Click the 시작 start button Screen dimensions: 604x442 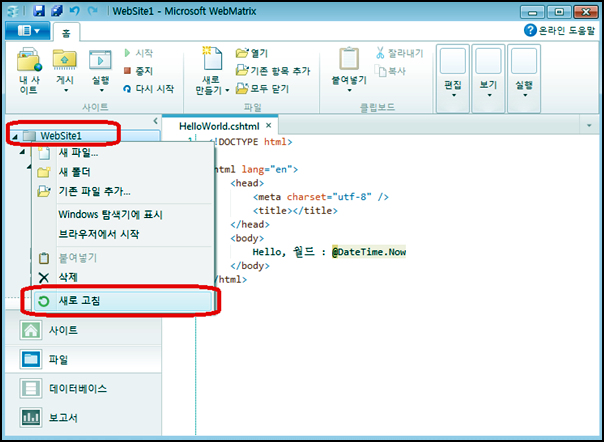click(139, 53)
